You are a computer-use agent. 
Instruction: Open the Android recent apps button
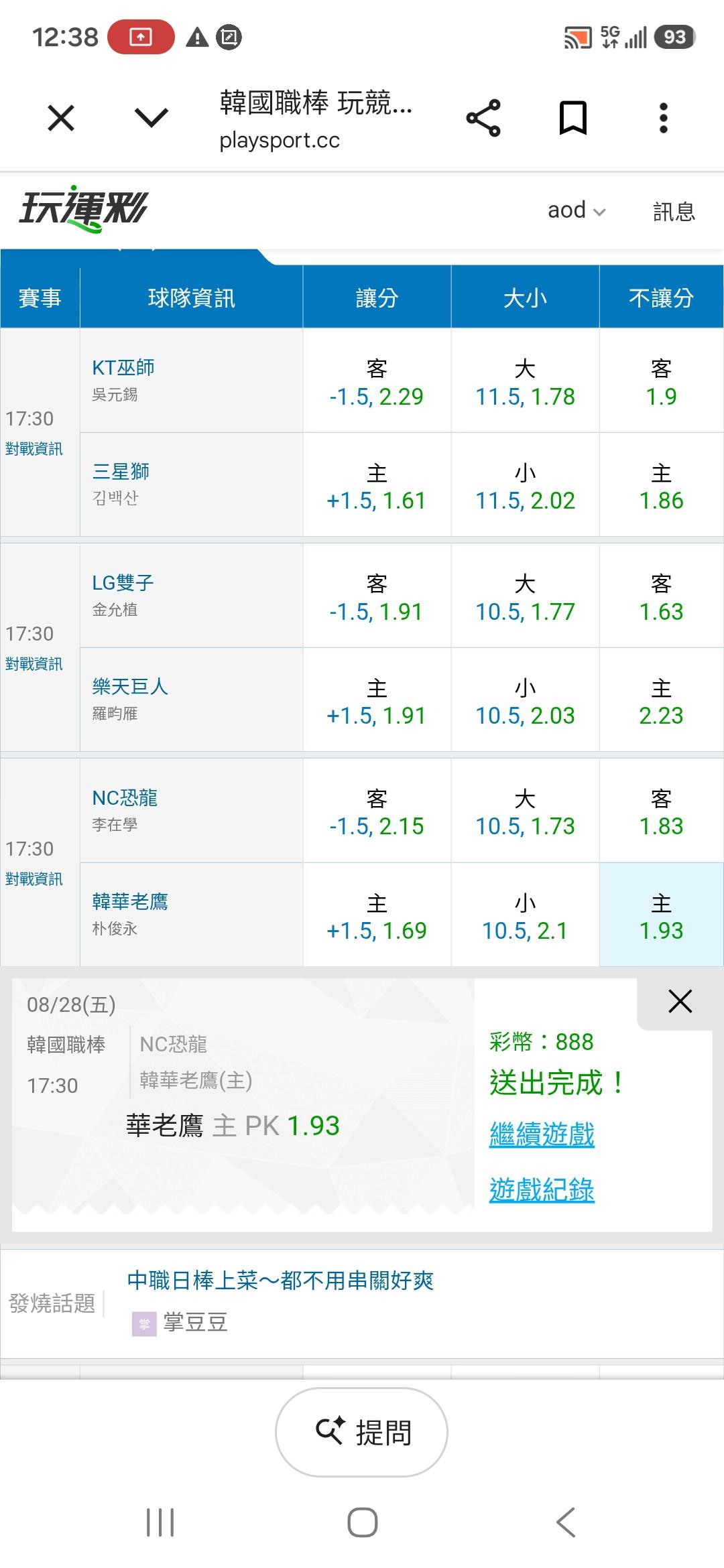click(x=160, y=1522)
